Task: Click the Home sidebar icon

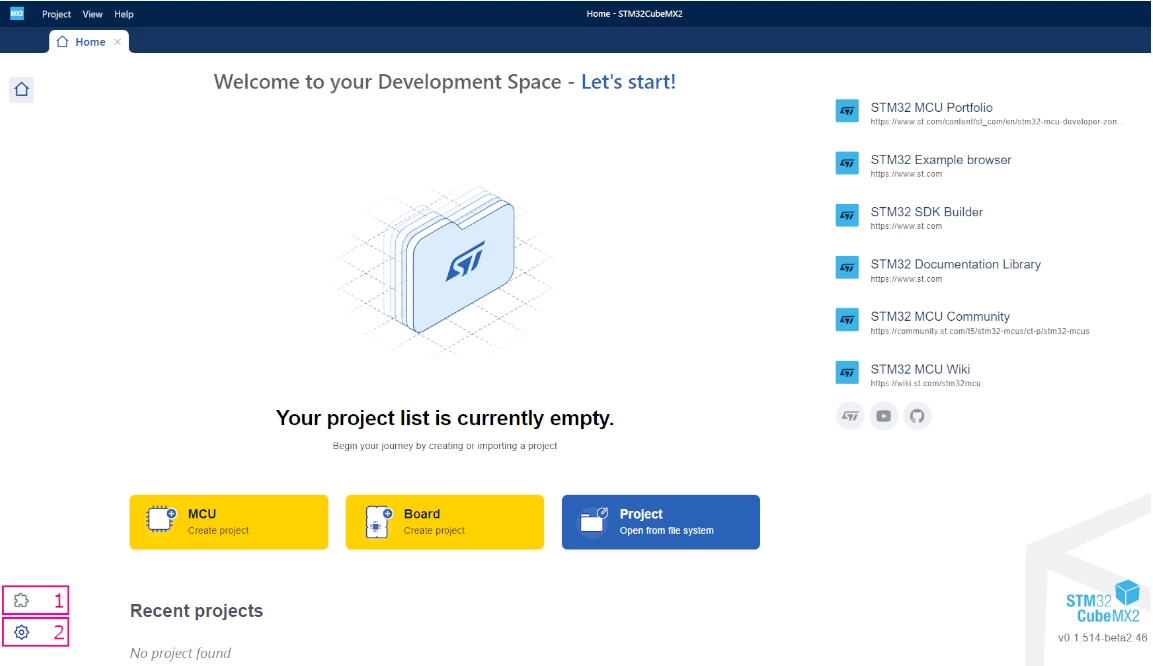Action: pos(21,89)
